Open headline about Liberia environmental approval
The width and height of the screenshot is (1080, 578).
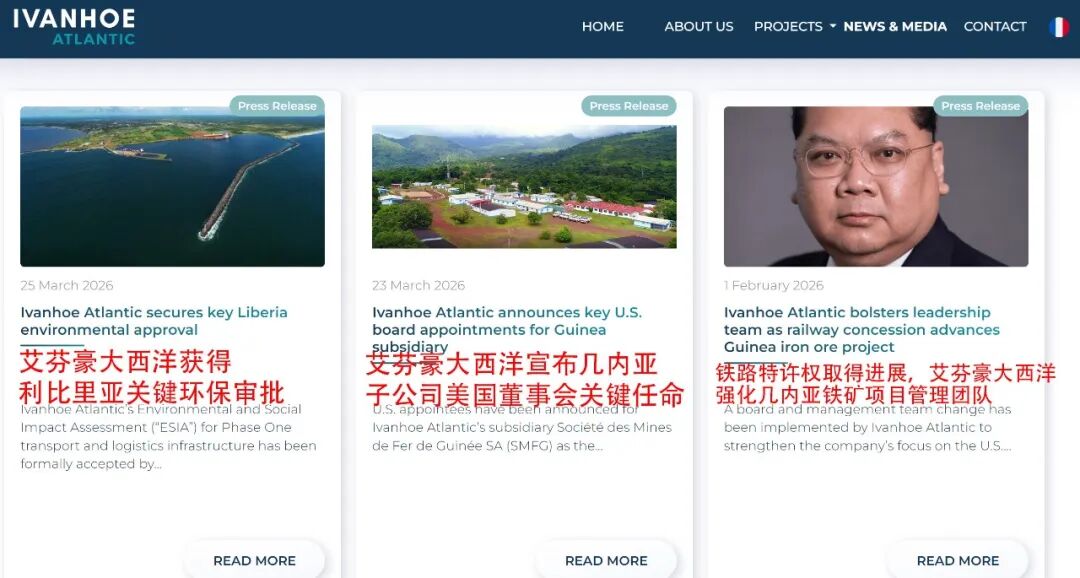(154, 321)
